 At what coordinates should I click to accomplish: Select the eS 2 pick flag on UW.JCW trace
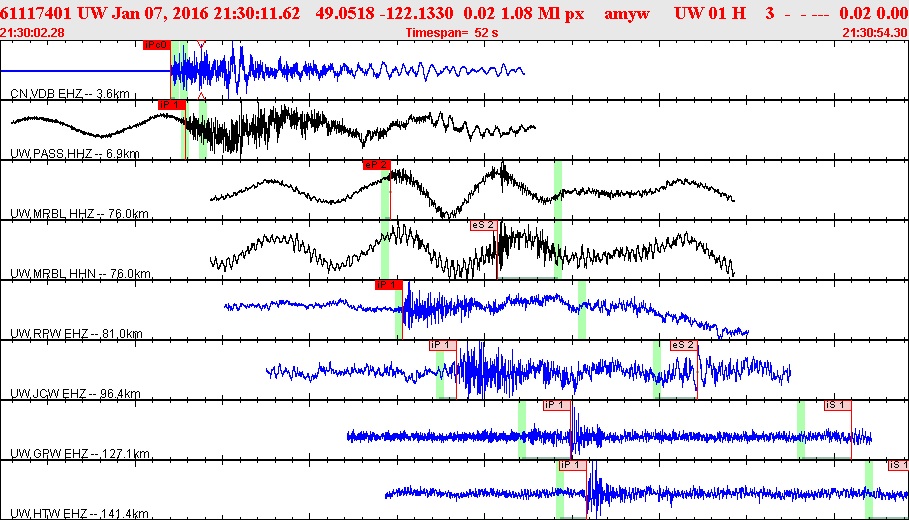(x=683, y=345)
